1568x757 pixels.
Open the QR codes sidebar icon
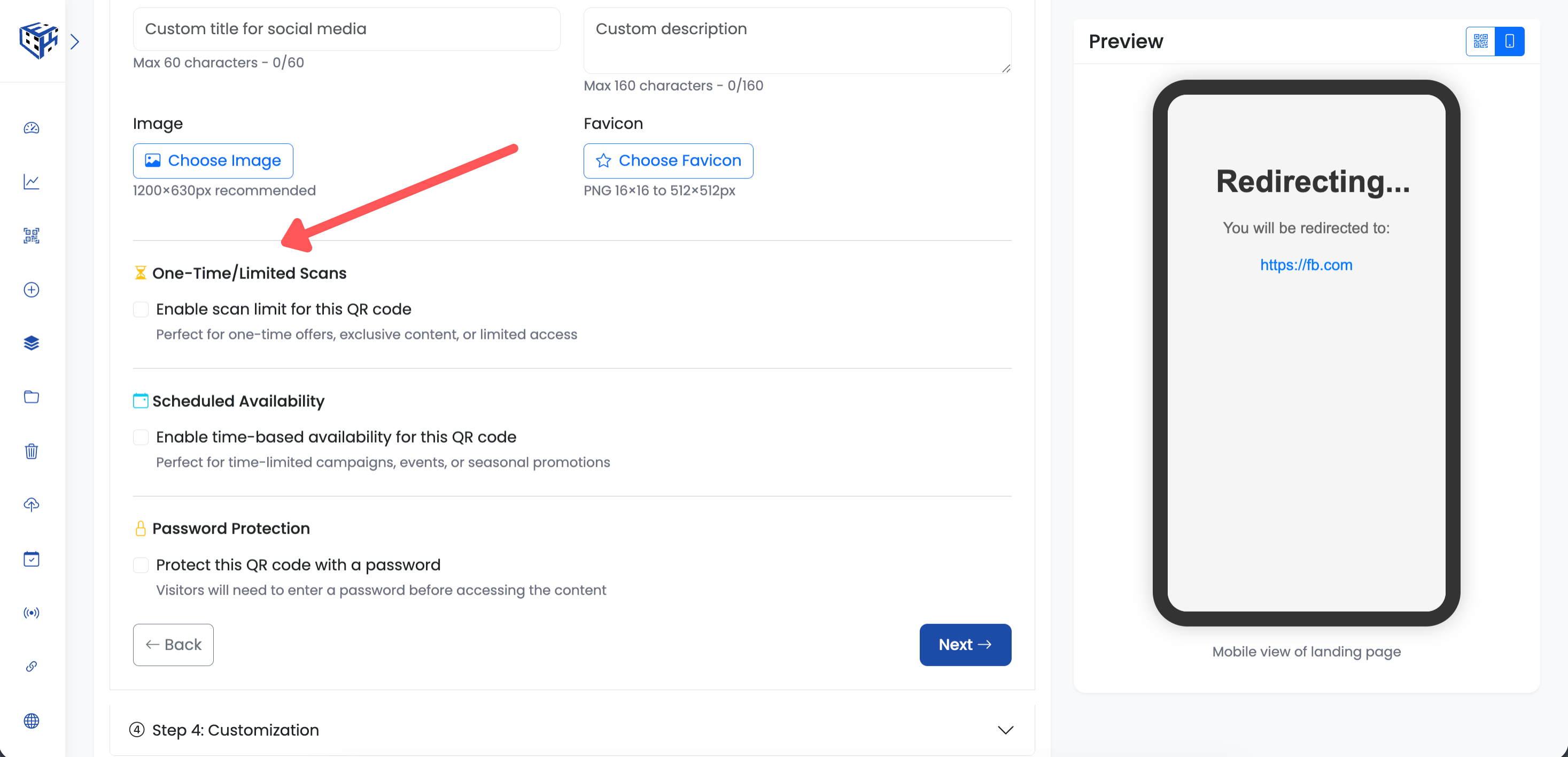tap(32, 236)
